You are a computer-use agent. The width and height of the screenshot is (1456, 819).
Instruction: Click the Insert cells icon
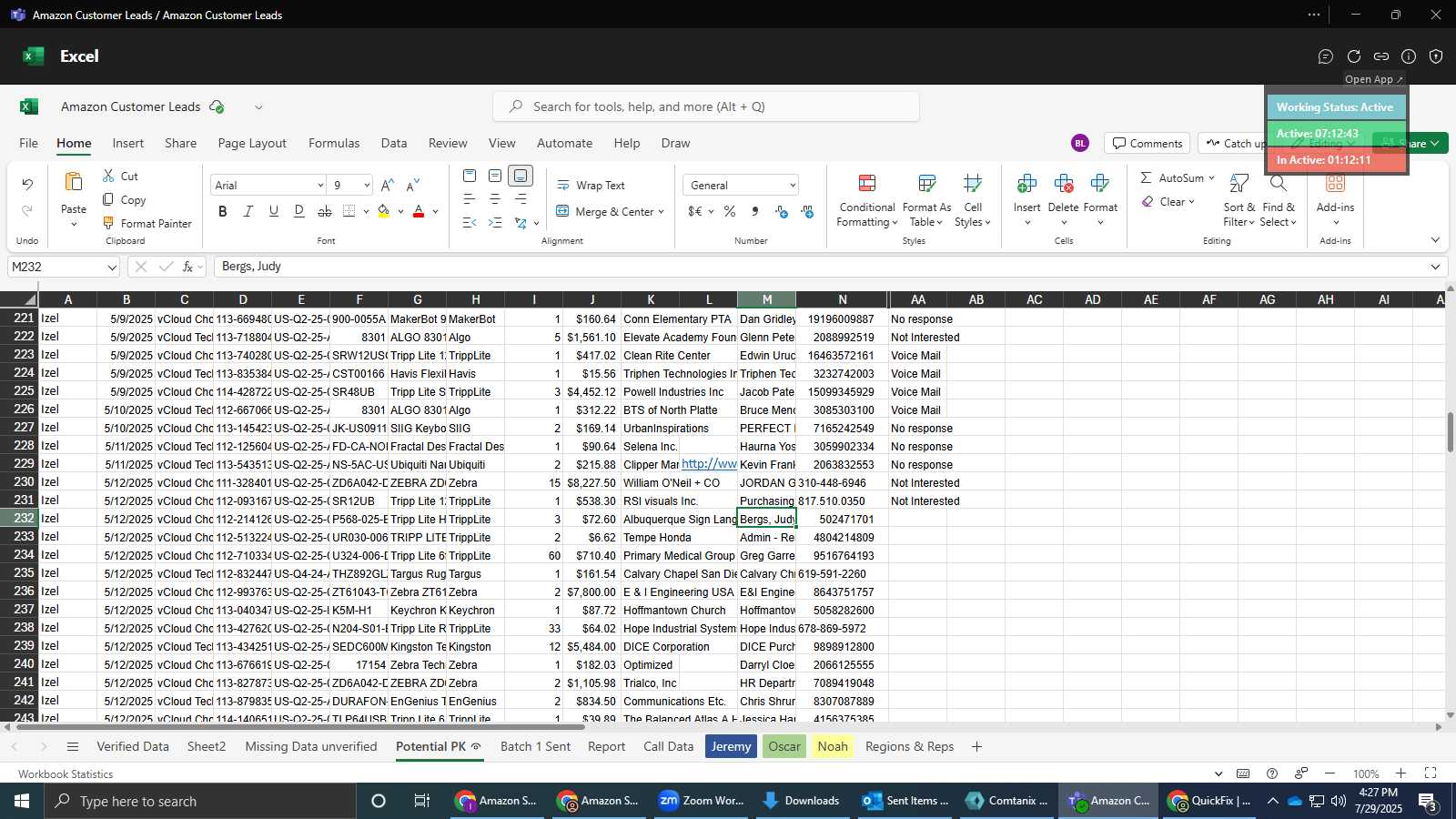1027,183
